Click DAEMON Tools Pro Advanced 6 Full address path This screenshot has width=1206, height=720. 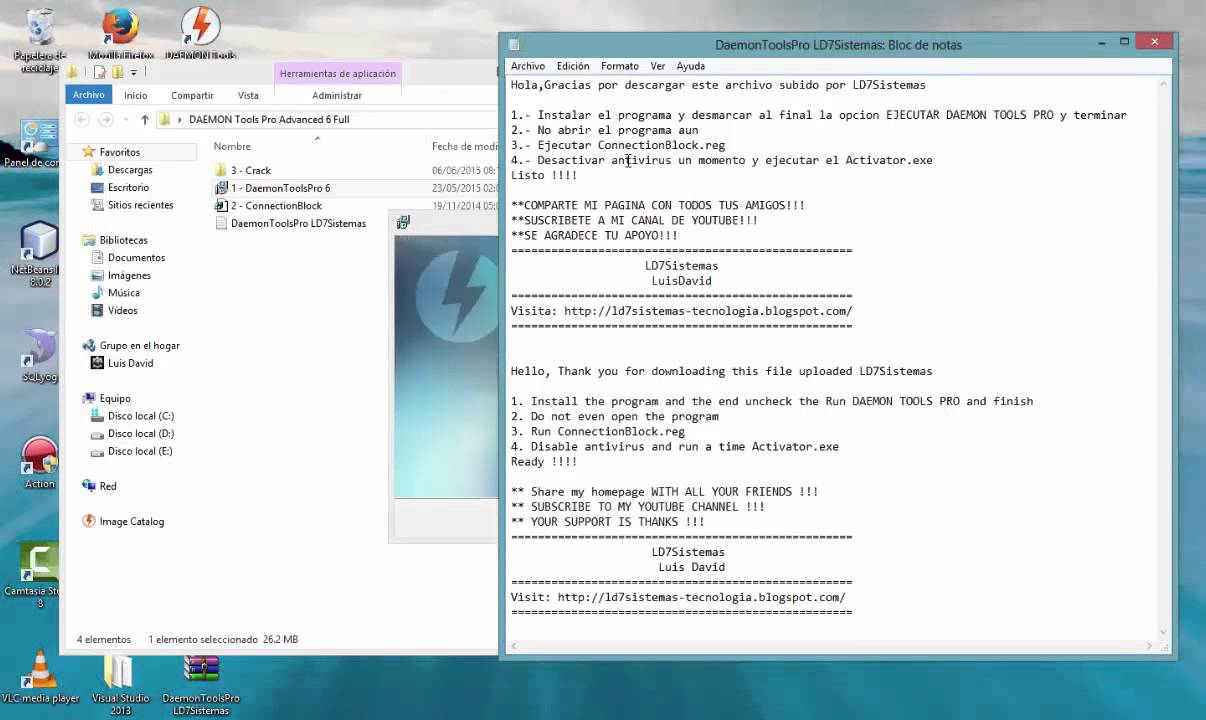(x=269, y=119)
